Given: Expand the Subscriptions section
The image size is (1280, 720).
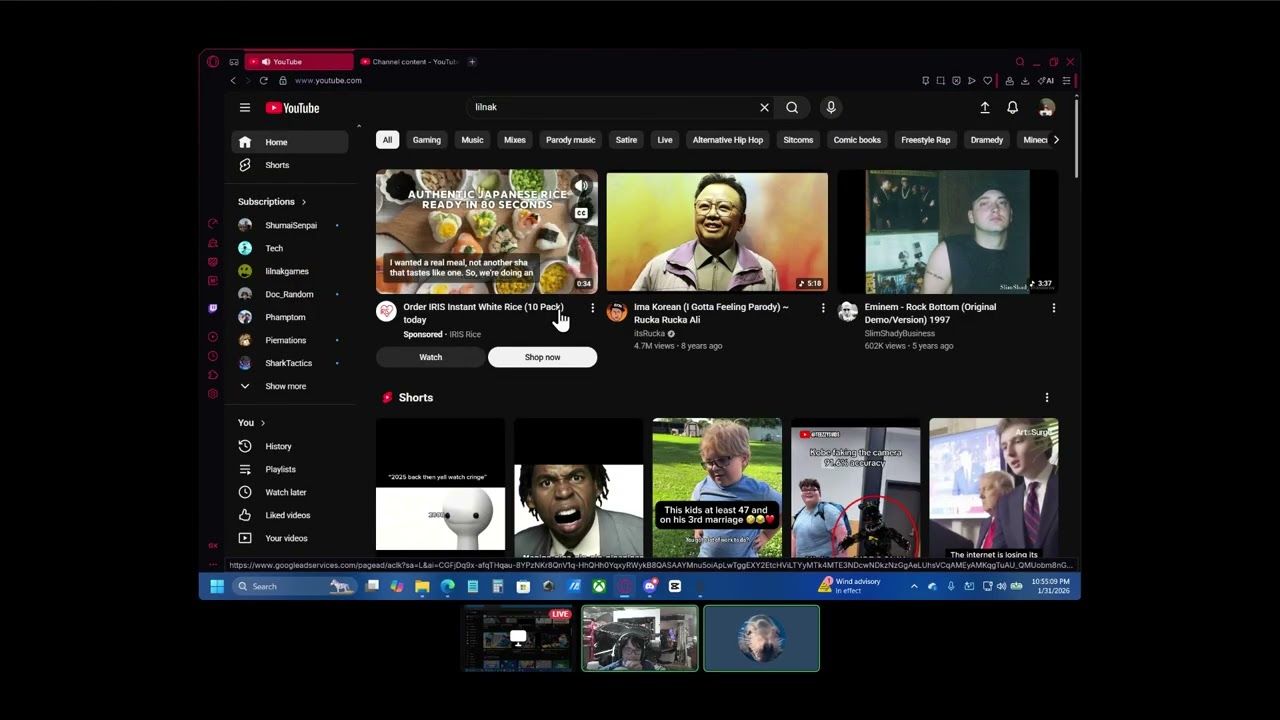Looking at the screenshot, I should (272, 202).
